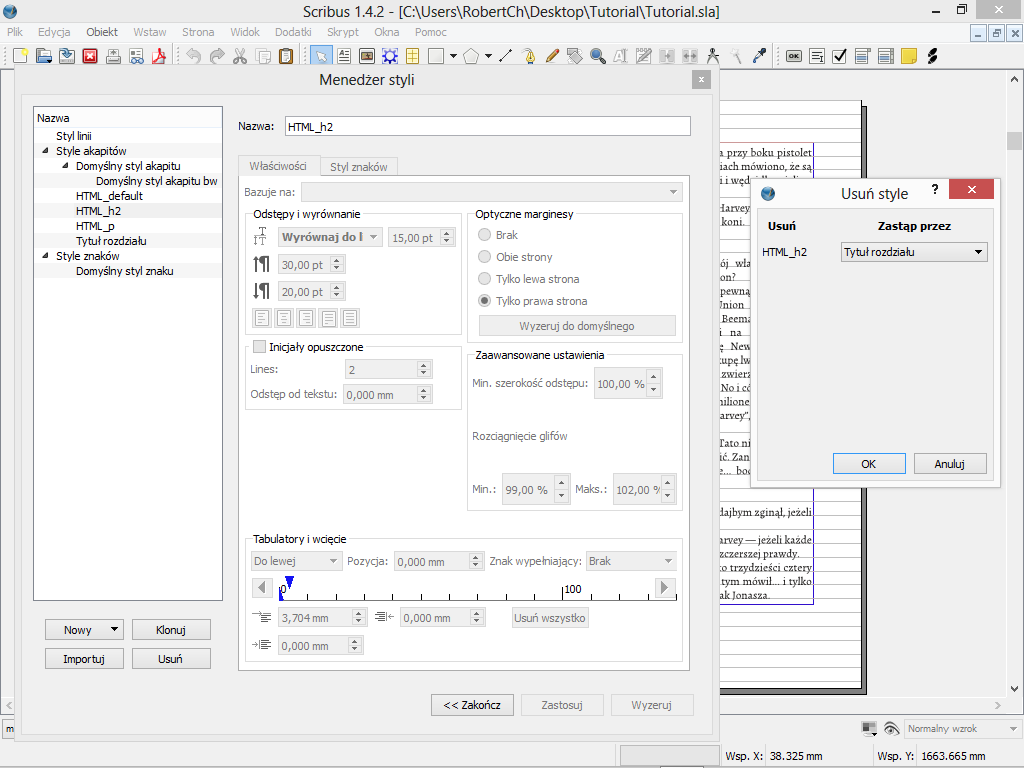The height and width of the screenshot is (768, 1024).
Task: Choose the Insert Render Frame tool
Action: pyautogui.click(x=389, y=56)
